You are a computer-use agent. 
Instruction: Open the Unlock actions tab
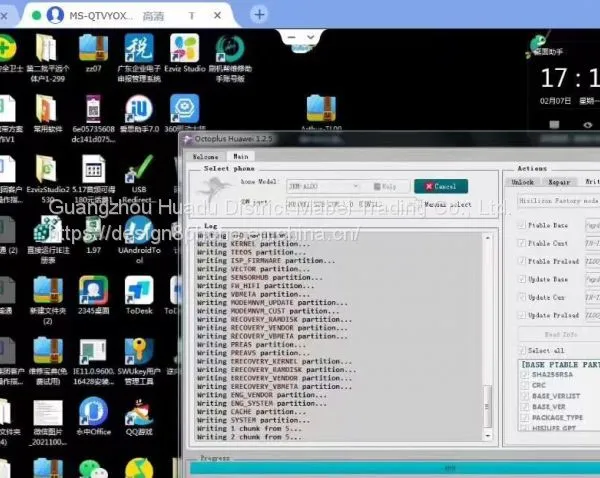[x=522, y=182]
